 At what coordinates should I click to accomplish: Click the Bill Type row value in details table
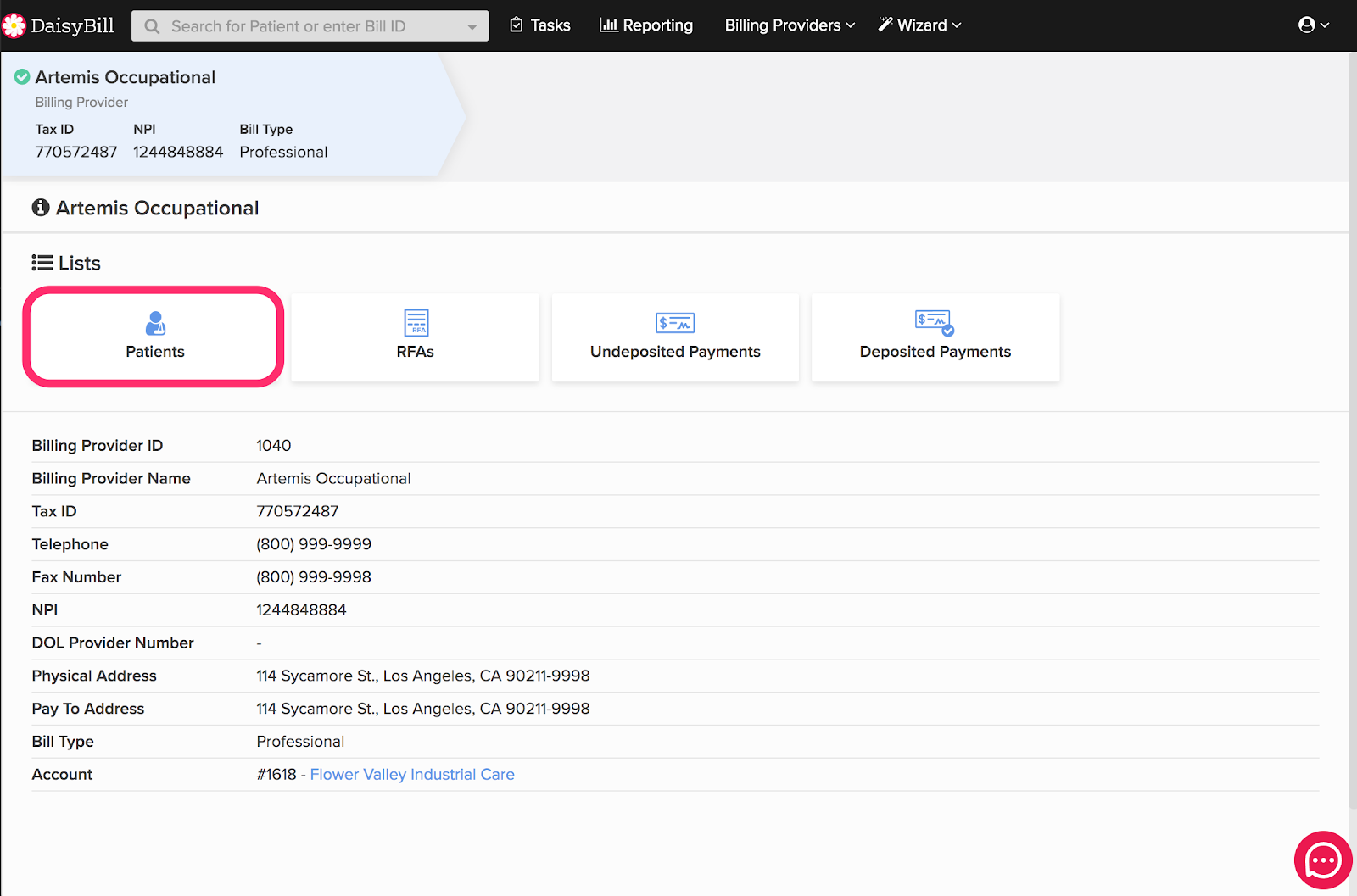[300, 742]
